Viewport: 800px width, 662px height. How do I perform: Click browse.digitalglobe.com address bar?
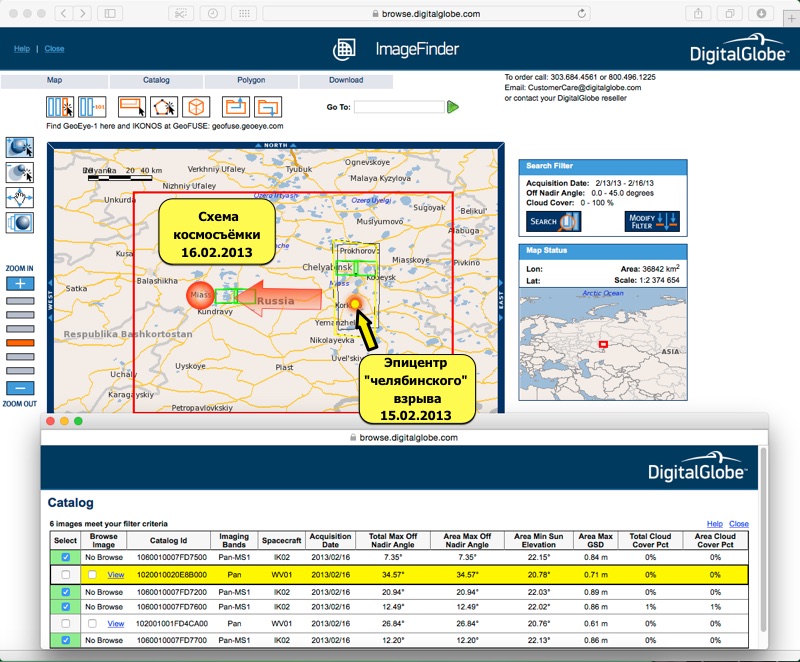(x=427, y=14)
